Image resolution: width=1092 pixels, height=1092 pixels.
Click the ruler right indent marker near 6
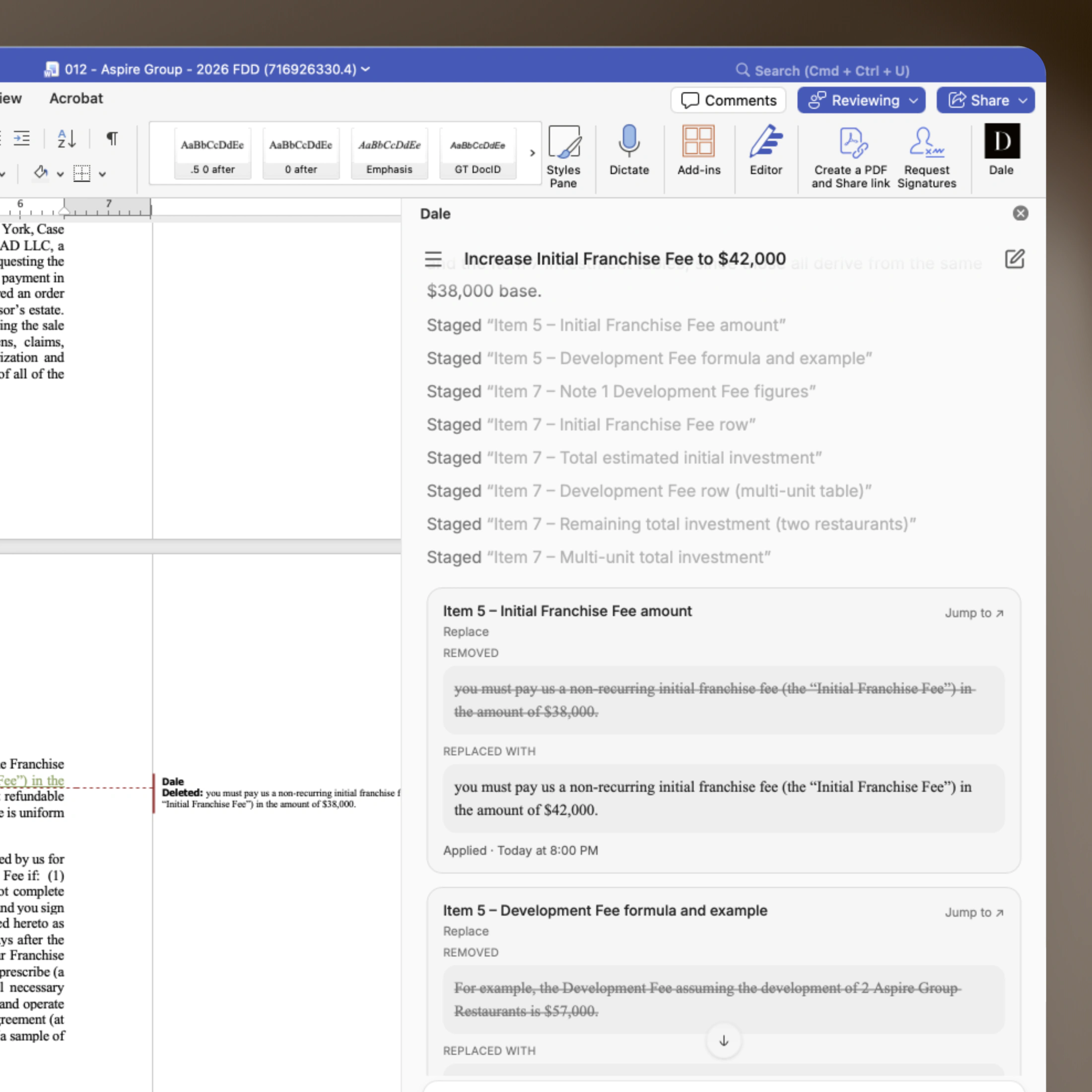coord(65,211)
